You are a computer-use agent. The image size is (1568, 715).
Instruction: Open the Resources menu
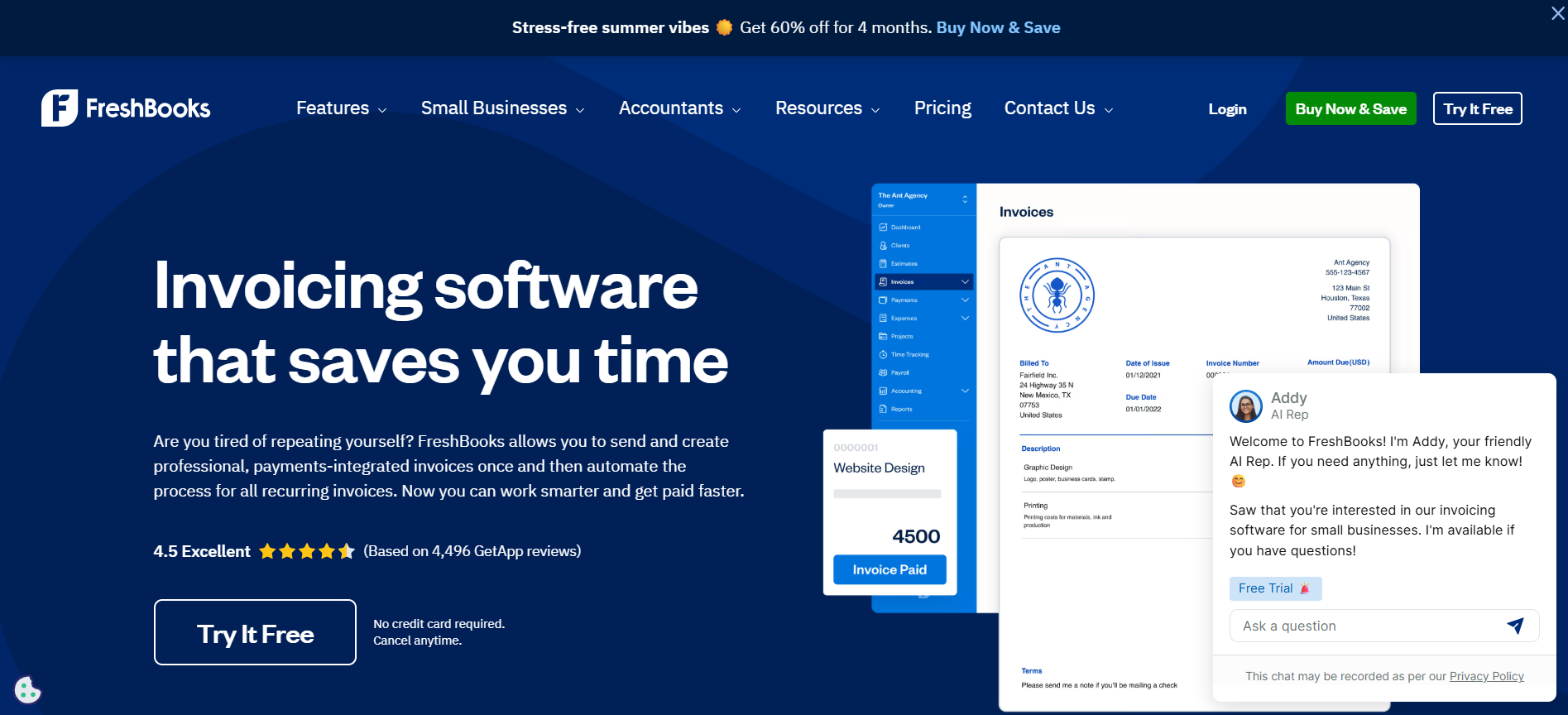coord(818,108)
